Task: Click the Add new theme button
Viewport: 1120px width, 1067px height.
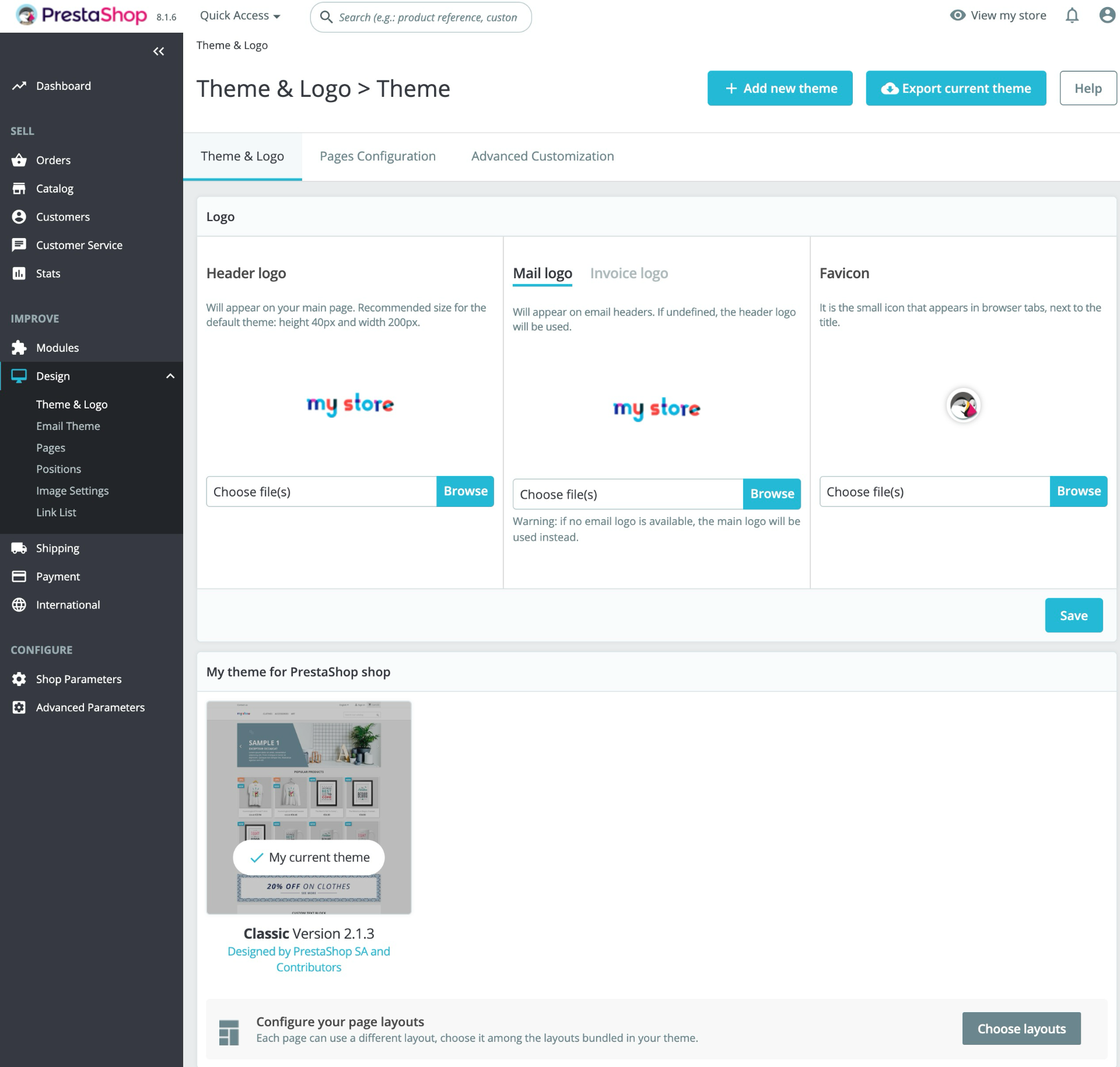Action: 780,88
